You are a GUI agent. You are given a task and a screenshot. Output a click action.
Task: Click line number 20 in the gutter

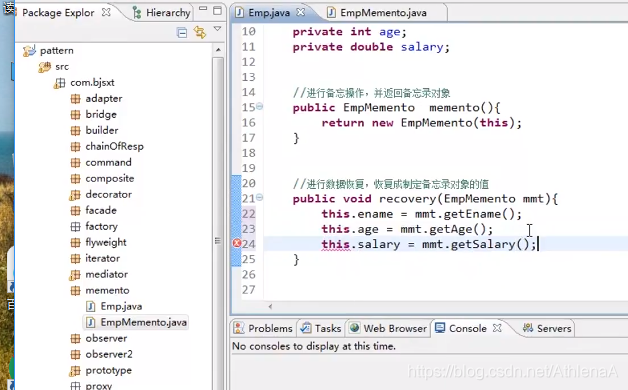(x=248, y=183)
